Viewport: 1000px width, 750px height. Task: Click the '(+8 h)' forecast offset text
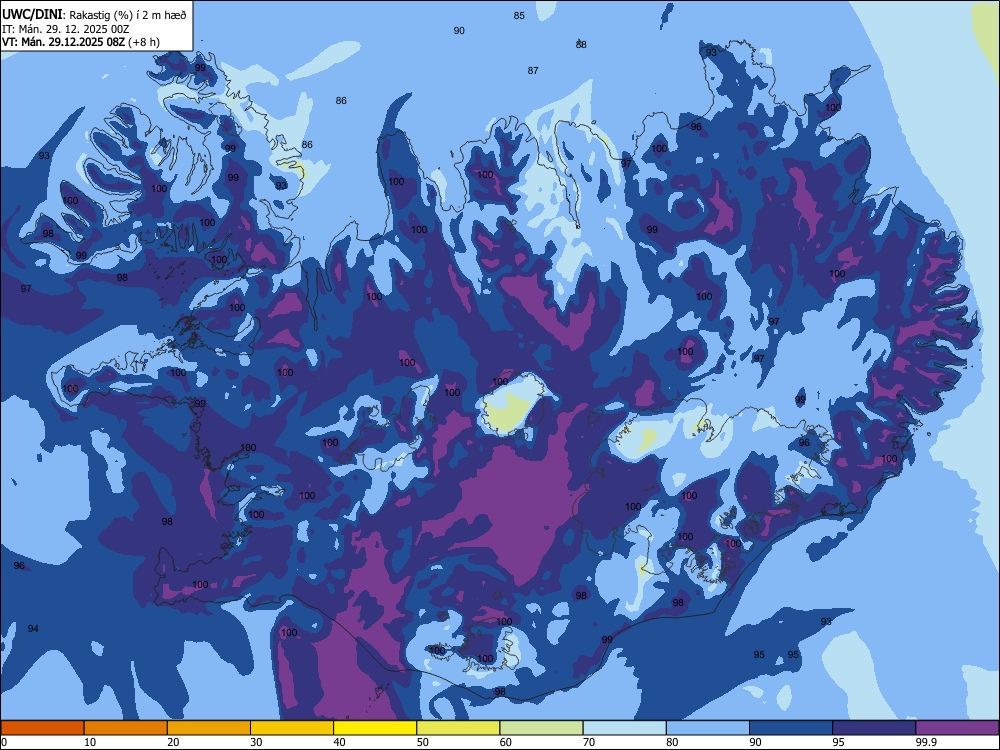(x=144, y=42)
